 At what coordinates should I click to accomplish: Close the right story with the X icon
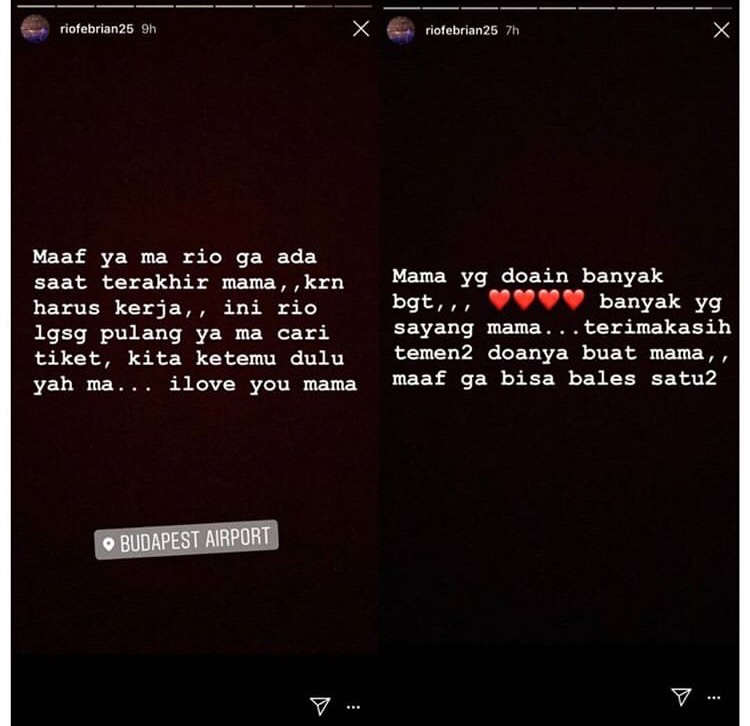pyautogui.click(x=721, y=30)
